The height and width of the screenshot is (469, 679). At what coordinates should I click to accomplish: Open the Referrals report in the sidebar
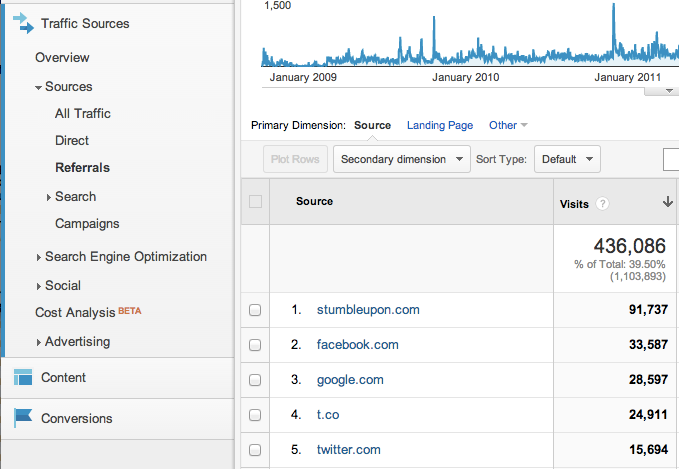pyautogui.click(x=83, y=168)
